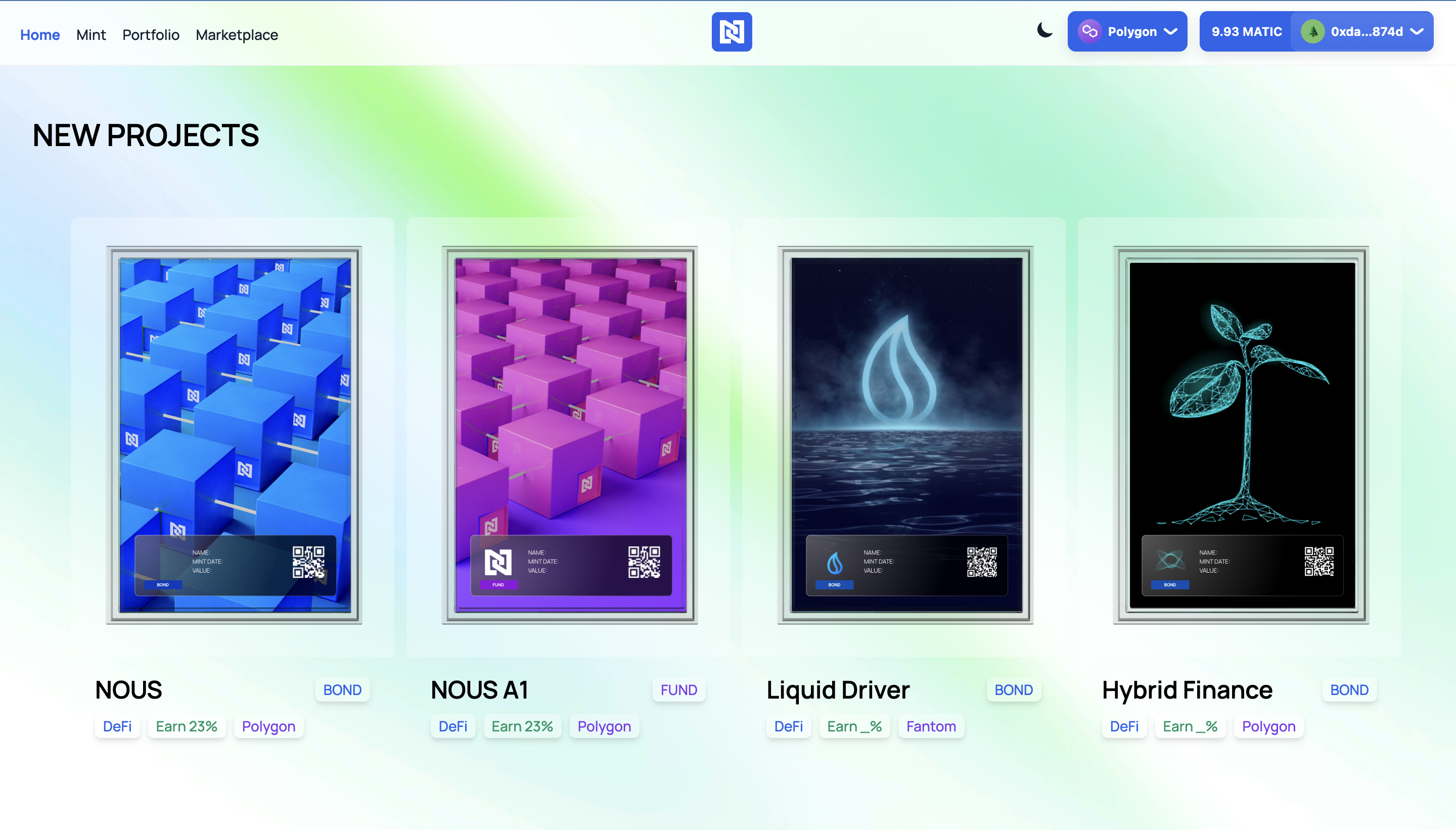Navigate to the Marketplace link
This screenshot has height=830, width=1456.
[237, 35]
